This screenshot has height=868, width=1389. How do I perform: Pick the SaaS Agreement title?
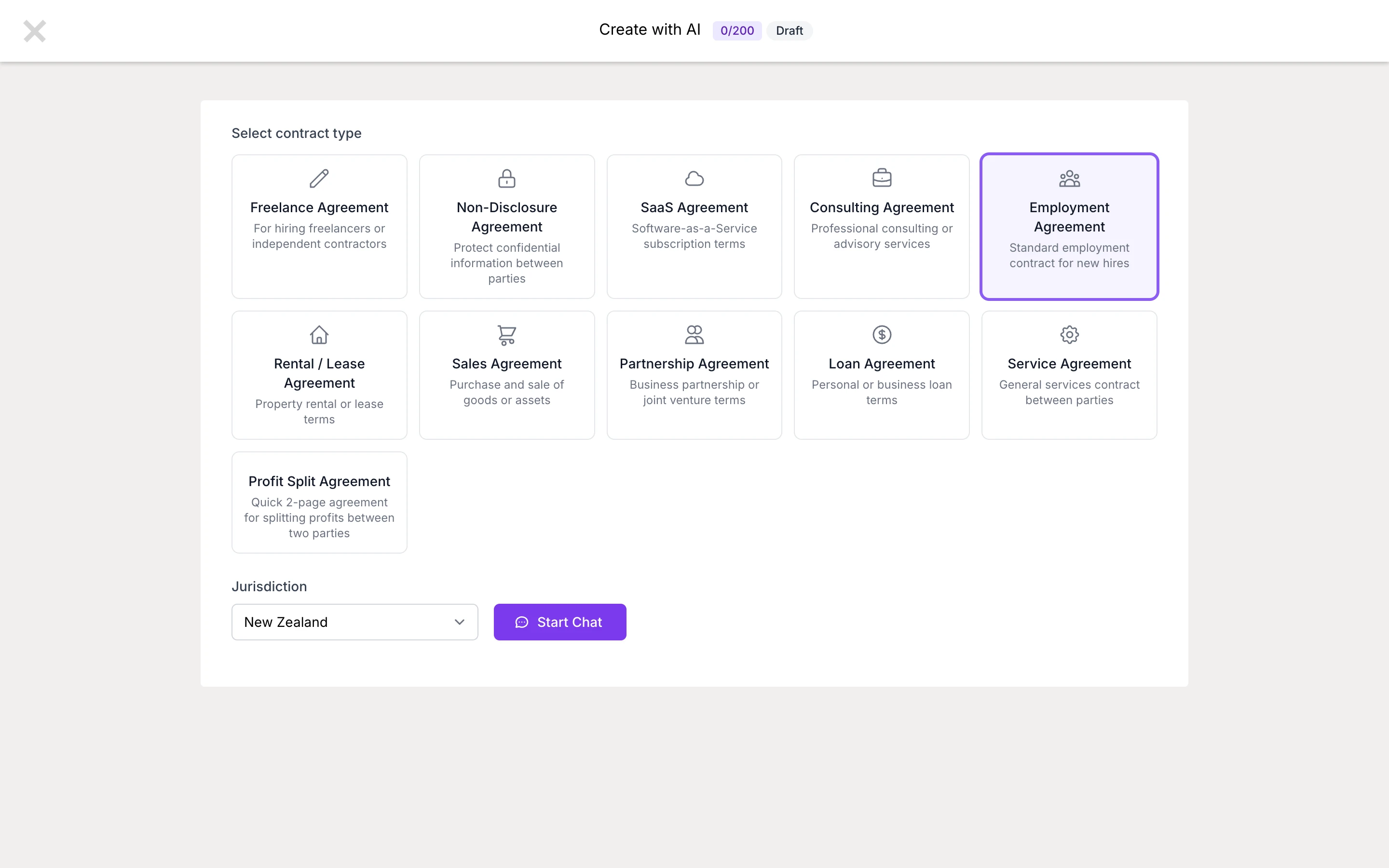coord(694,207)
